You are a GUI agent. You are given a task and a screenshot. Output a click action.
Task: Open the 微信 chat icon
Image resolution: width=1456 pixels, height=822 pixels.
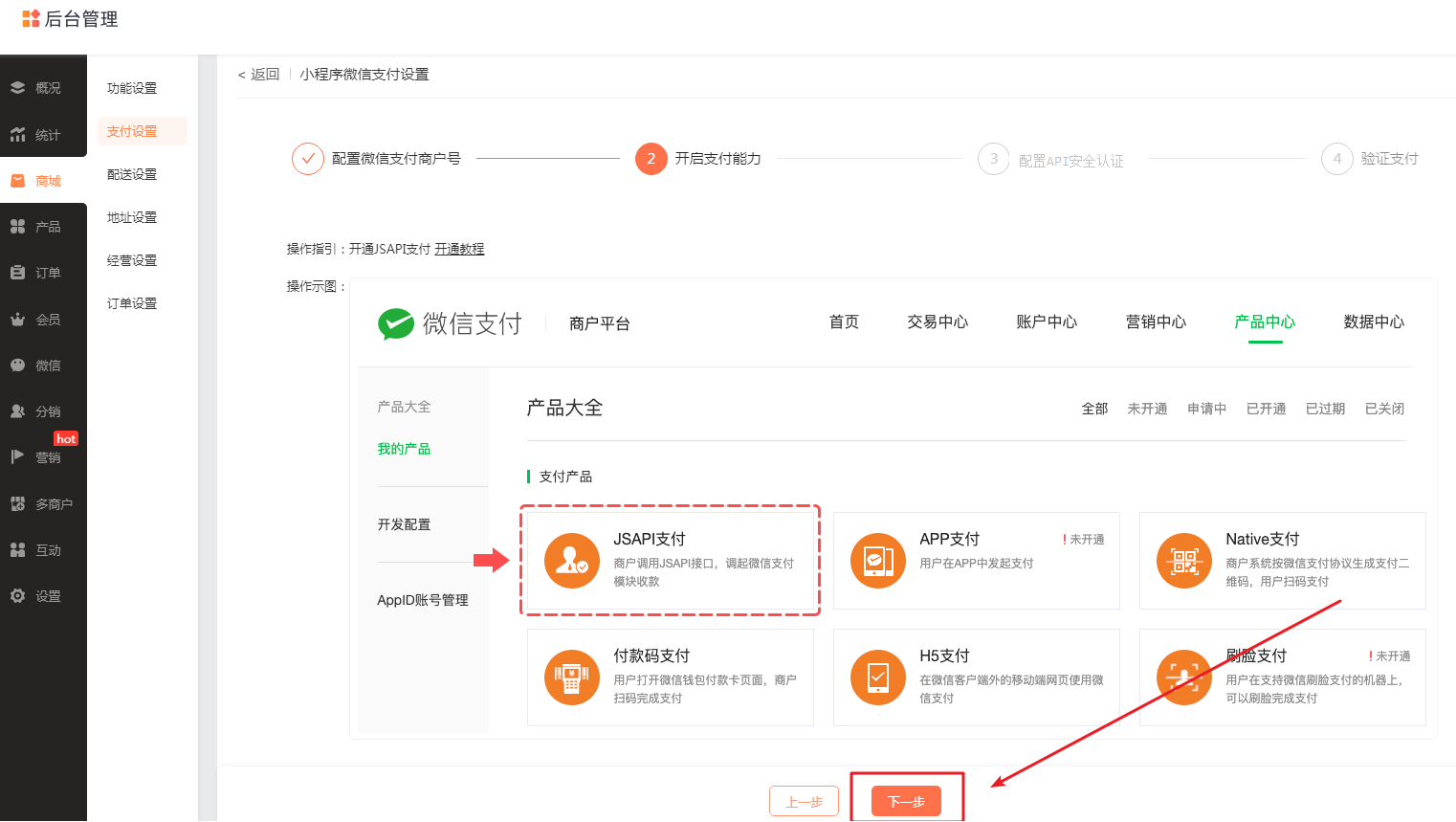pos(17,366)
